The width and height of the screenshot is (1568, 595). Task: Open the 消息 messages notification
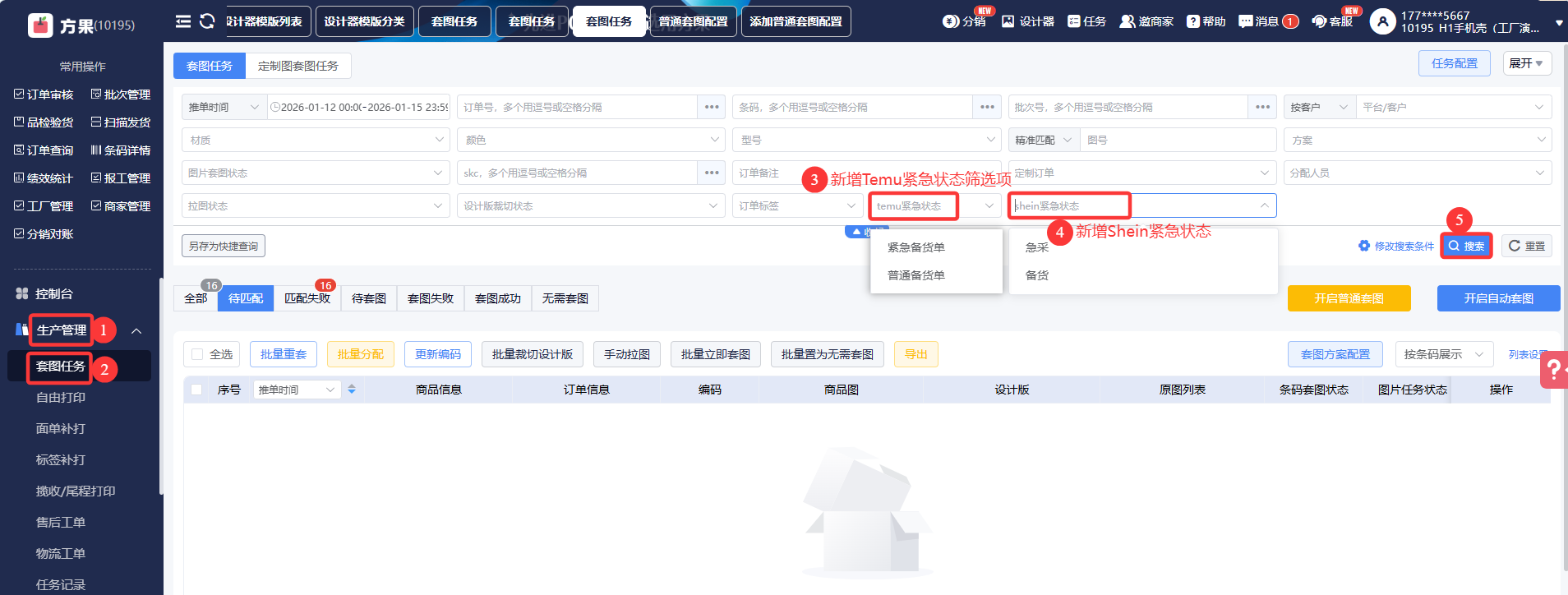1268,21
